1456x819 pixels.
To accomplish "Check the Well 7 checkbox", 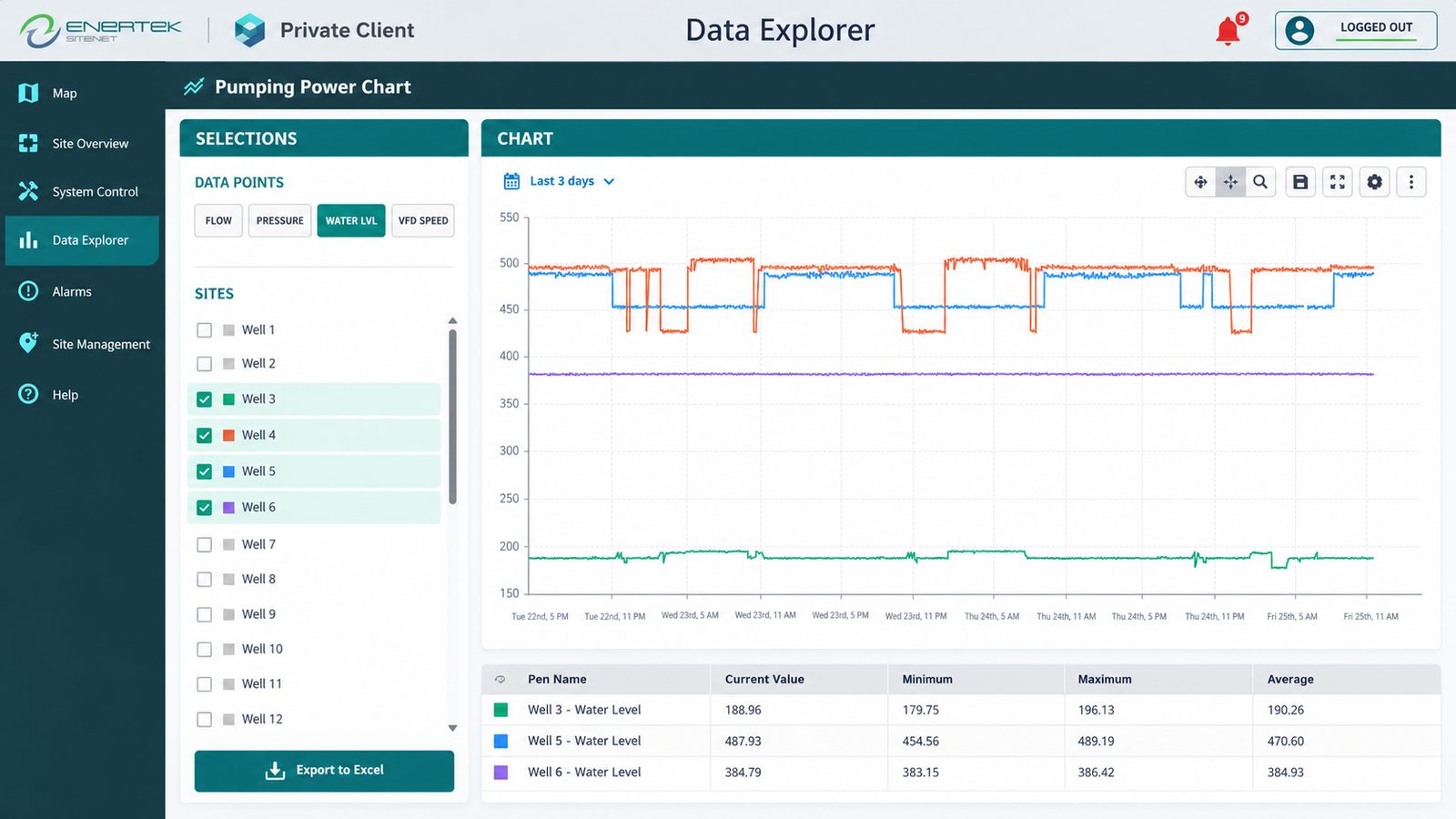I will coord(204,545).
